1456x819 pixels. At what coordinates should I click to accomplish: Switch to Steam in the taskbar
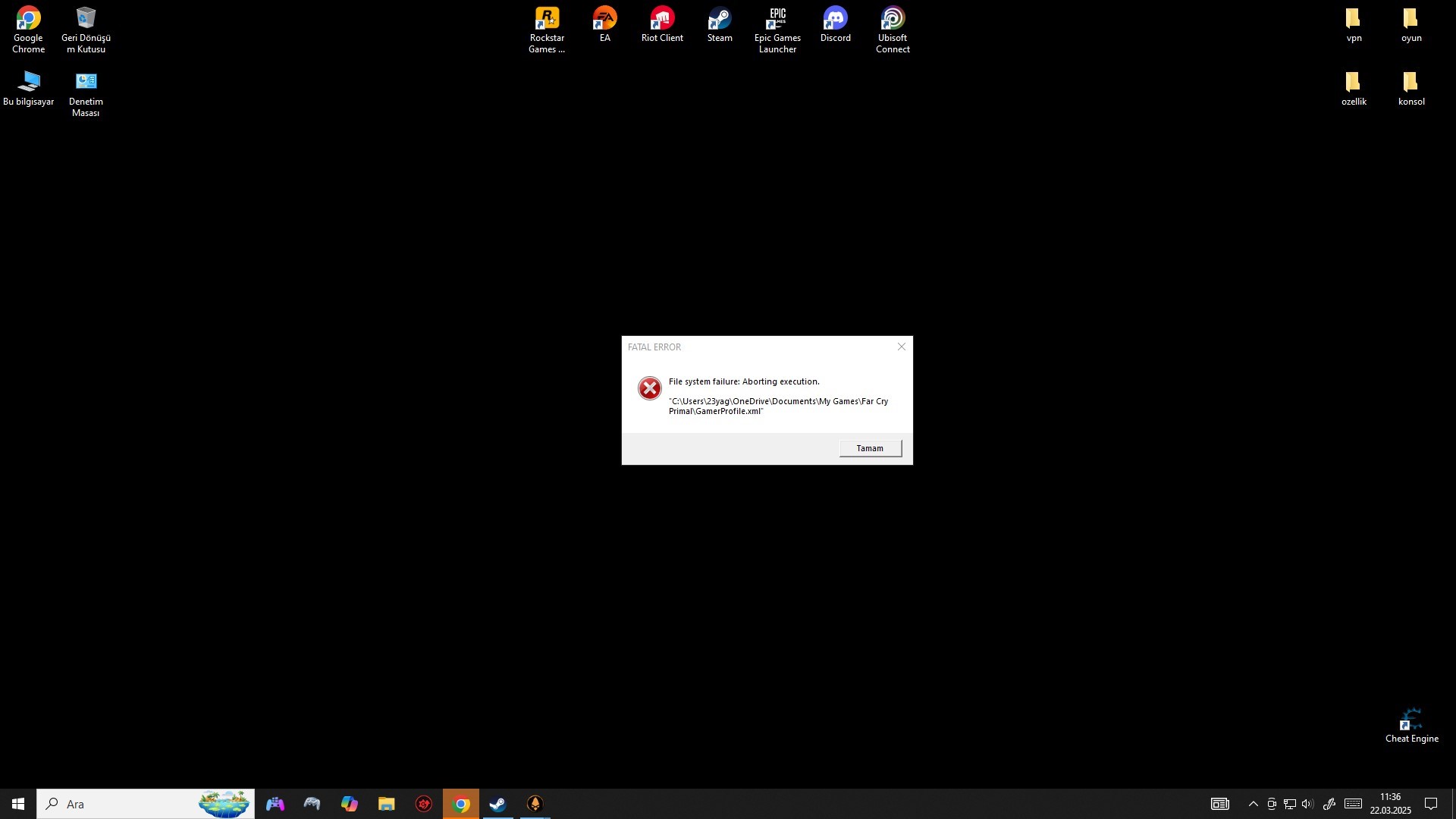pyautogui.click(x=498, y=804)
